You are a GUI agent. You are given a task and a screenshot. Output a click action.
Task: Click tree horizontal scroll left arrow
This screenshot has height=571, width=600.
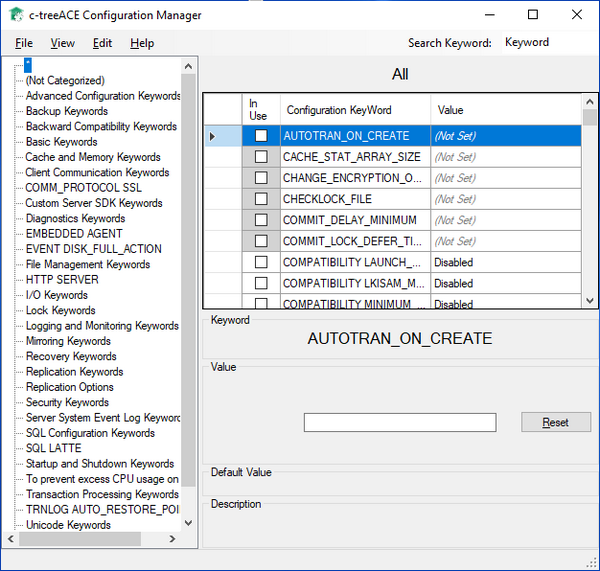[x=11, y=539]
